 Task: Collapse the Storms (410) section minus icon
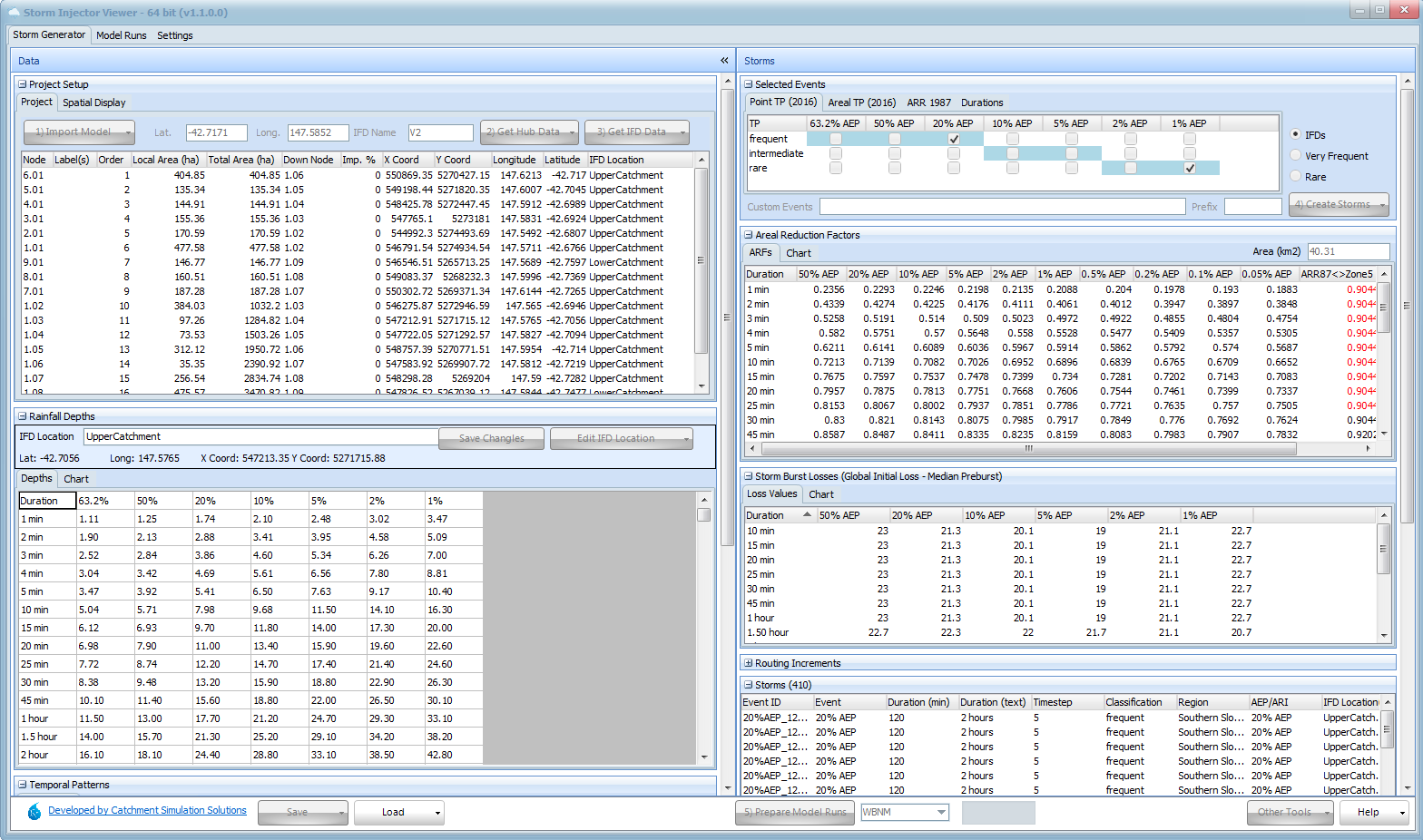pyautogui.click(x=749, y=685)
